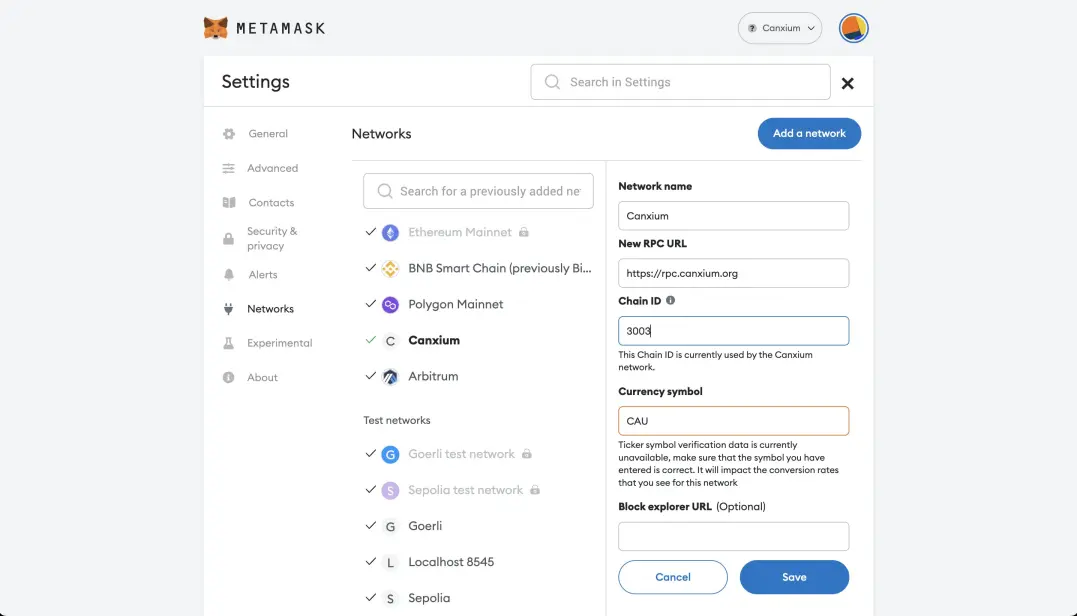1077x616 pixels.
Task: Click the Ethereum Mainnet logo icon
Action: tap(390, 233)
